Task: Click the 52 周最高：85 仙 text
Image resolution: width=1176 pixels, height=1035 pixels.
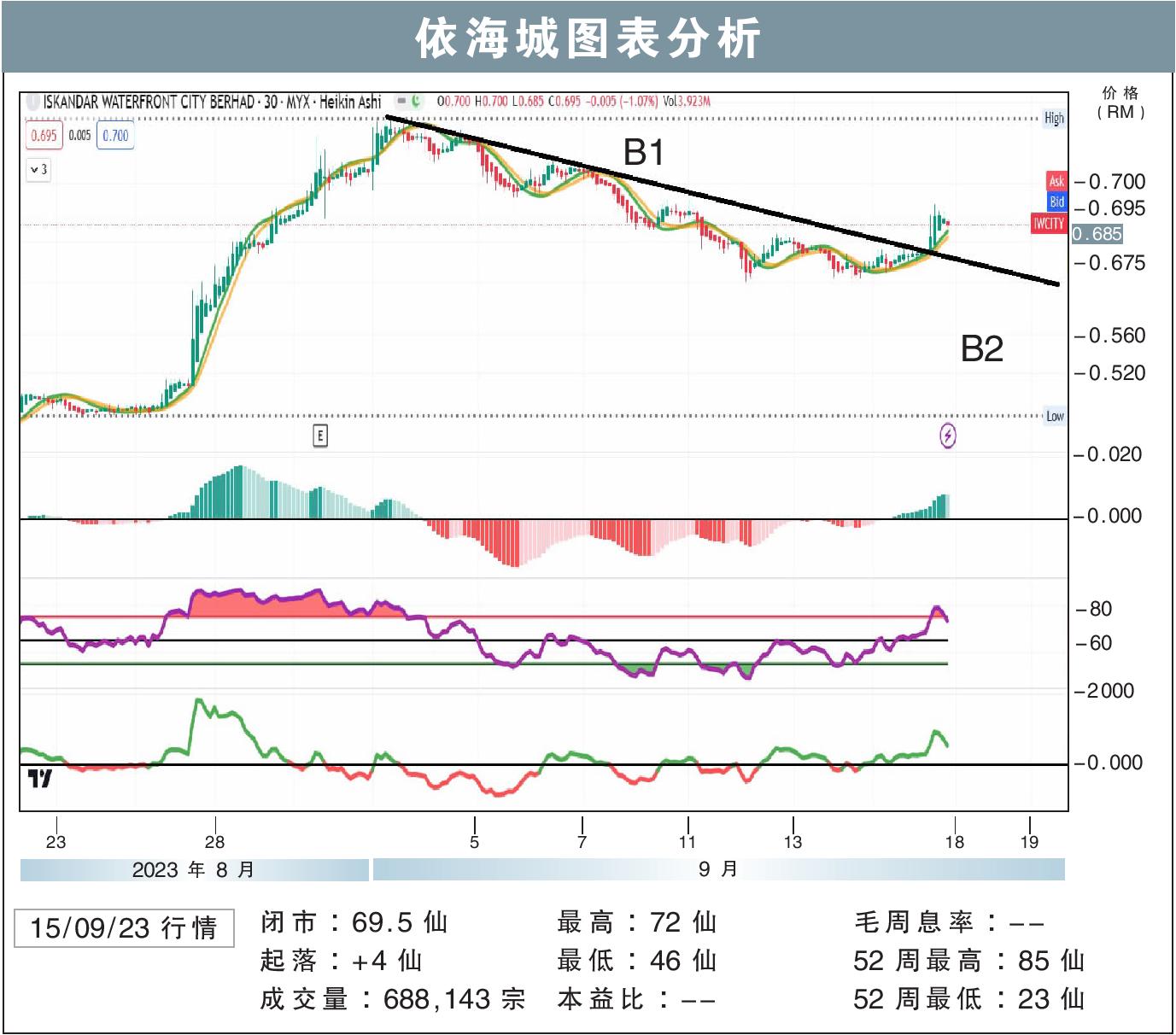Action: tap(969, 961)
